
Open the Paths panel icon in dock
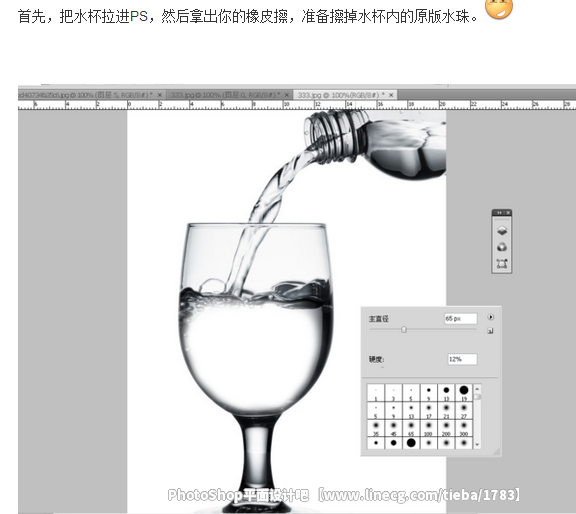click(502, 263)
